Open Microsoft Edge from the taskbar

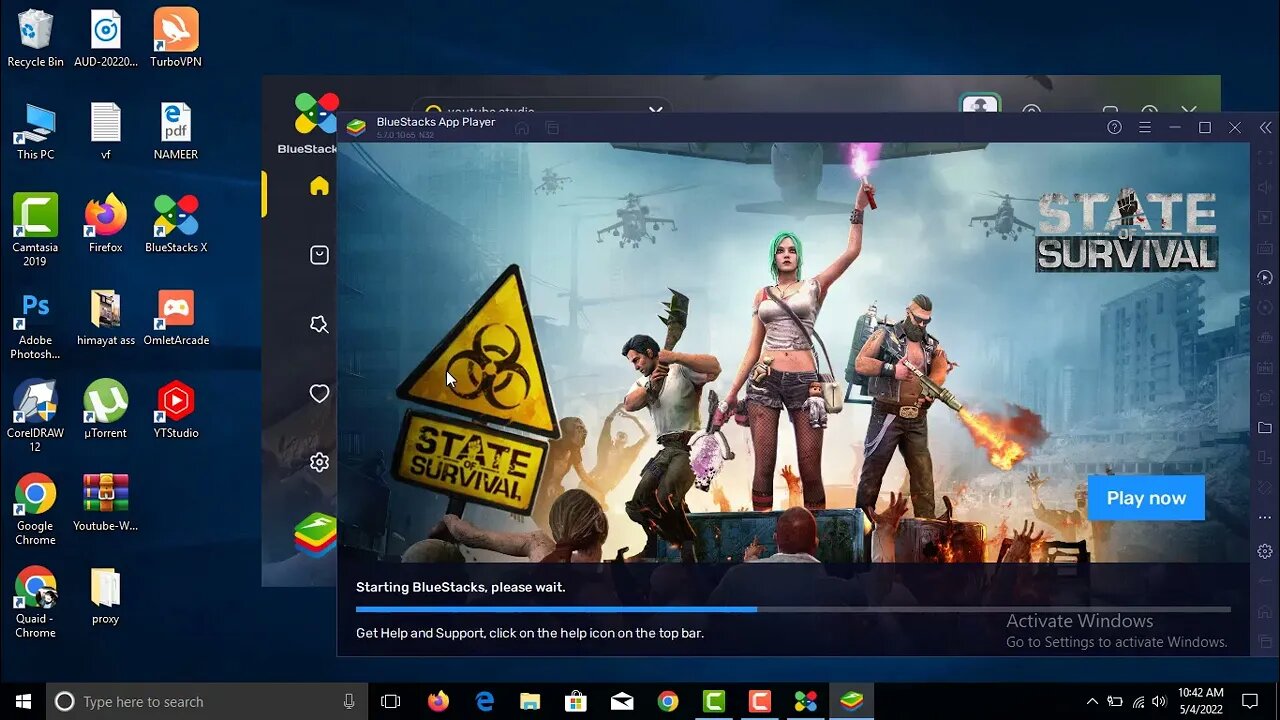484,702
